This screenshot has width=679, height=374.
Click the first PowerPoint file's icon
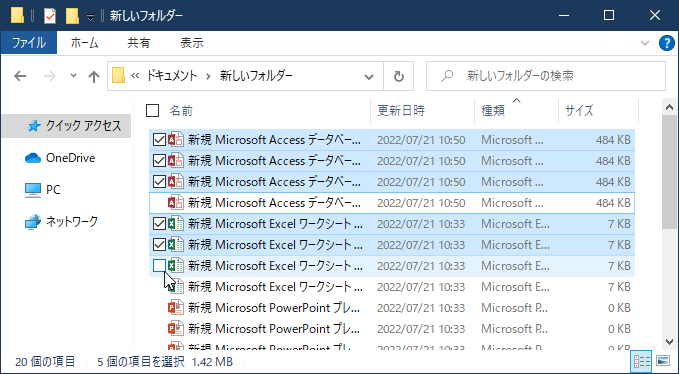[x=176, y=308]
